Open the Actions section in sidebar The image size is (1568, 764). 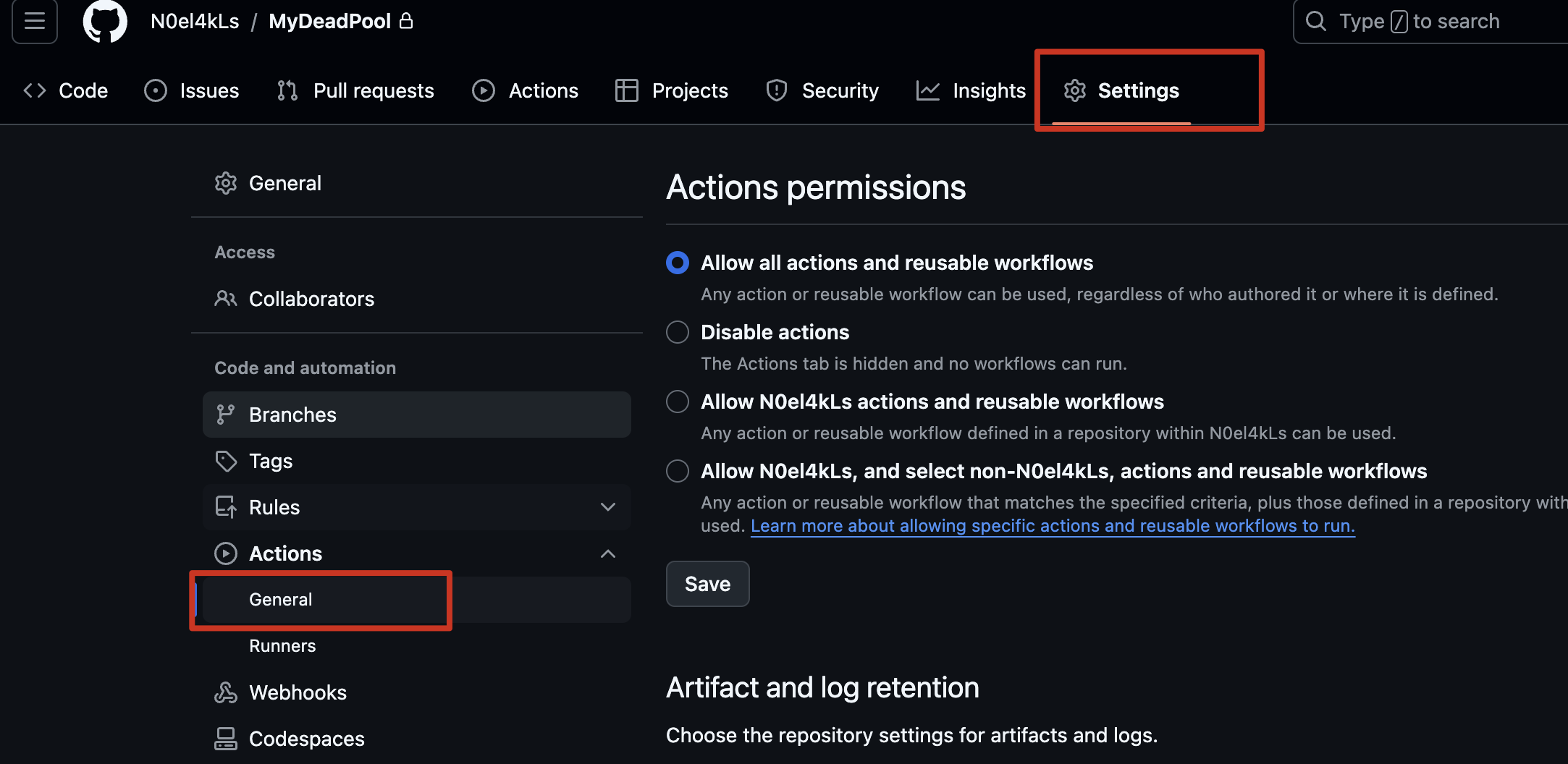417,553
